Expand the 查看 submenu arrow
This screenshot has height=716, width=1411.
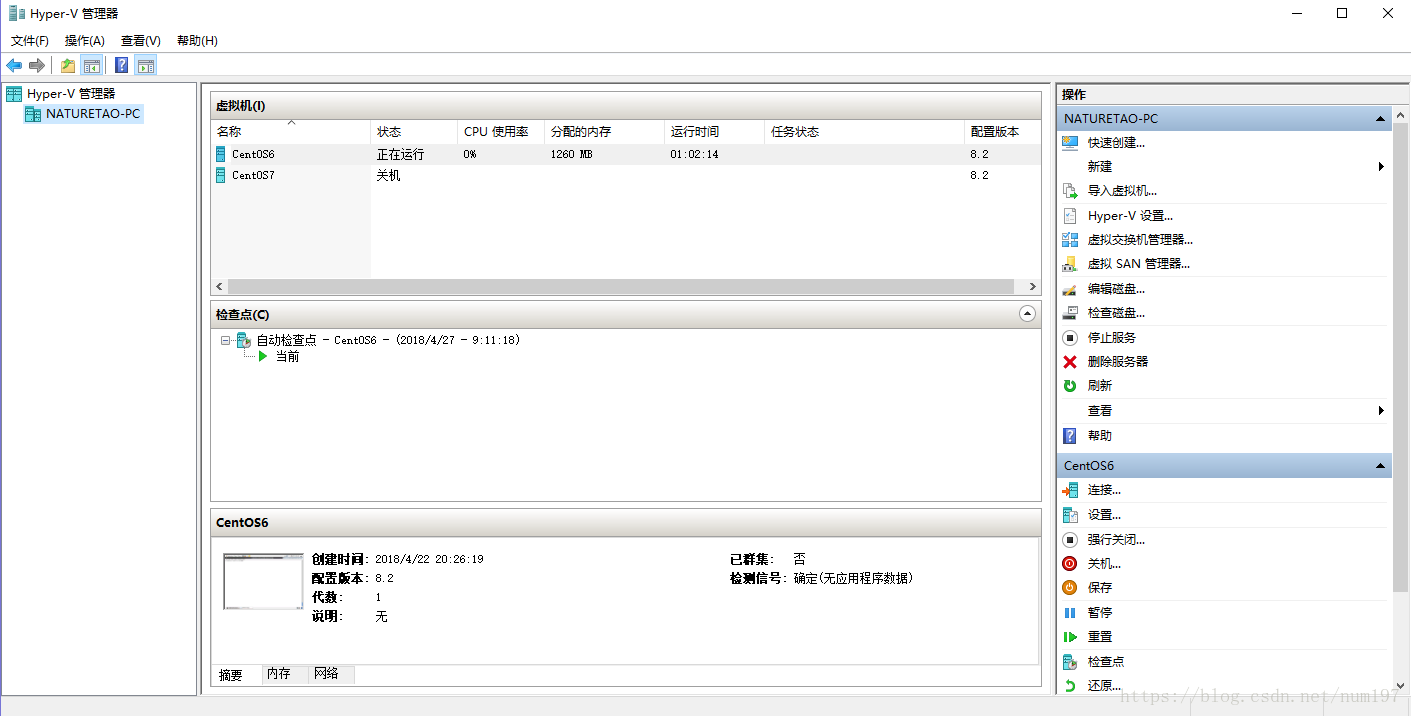pos(1381,411)
